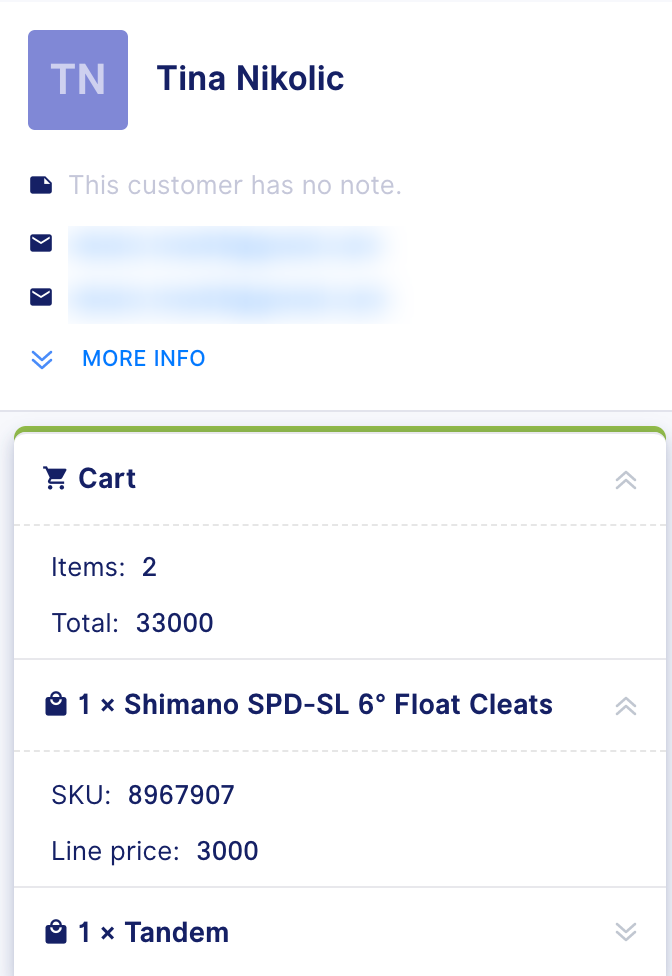Viewport: 672px width, 976px height.
Task: Collapse the Shimano cleats item details
Action: (625, 706)
